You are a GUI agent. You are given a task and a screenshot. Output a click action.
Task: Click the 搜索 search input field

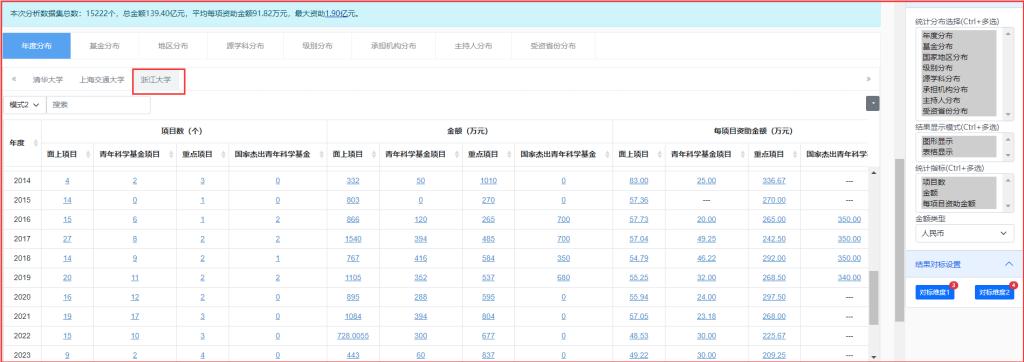(98, 105)
